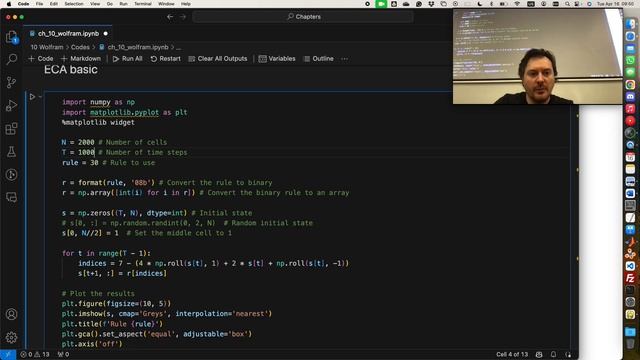Expand the run cell options arrow
The width and height of the screenshot is (640, 360).
click(x=40, y=97)
